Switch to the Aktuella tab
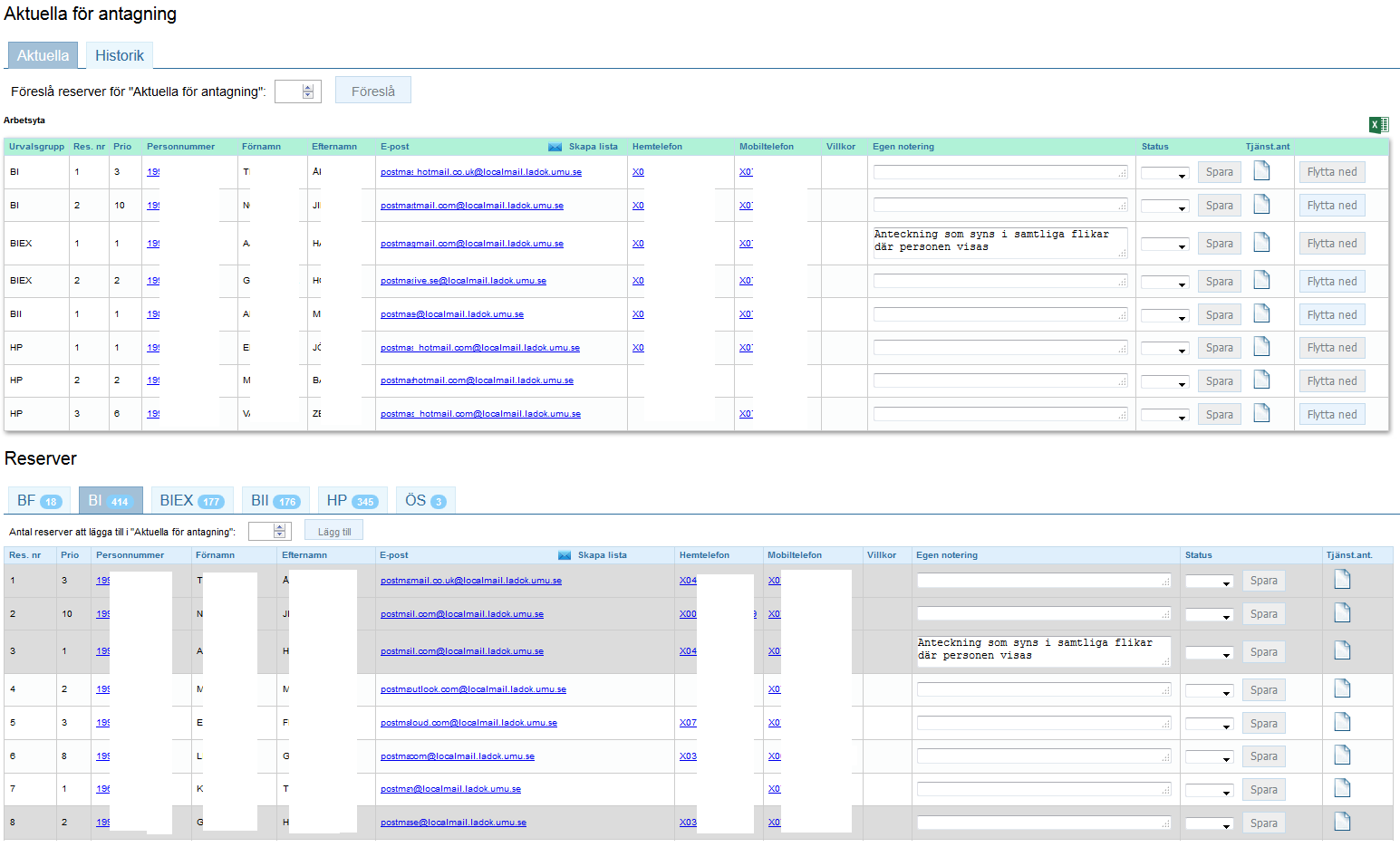1400x847 pixels. click(x=43, y=55)
